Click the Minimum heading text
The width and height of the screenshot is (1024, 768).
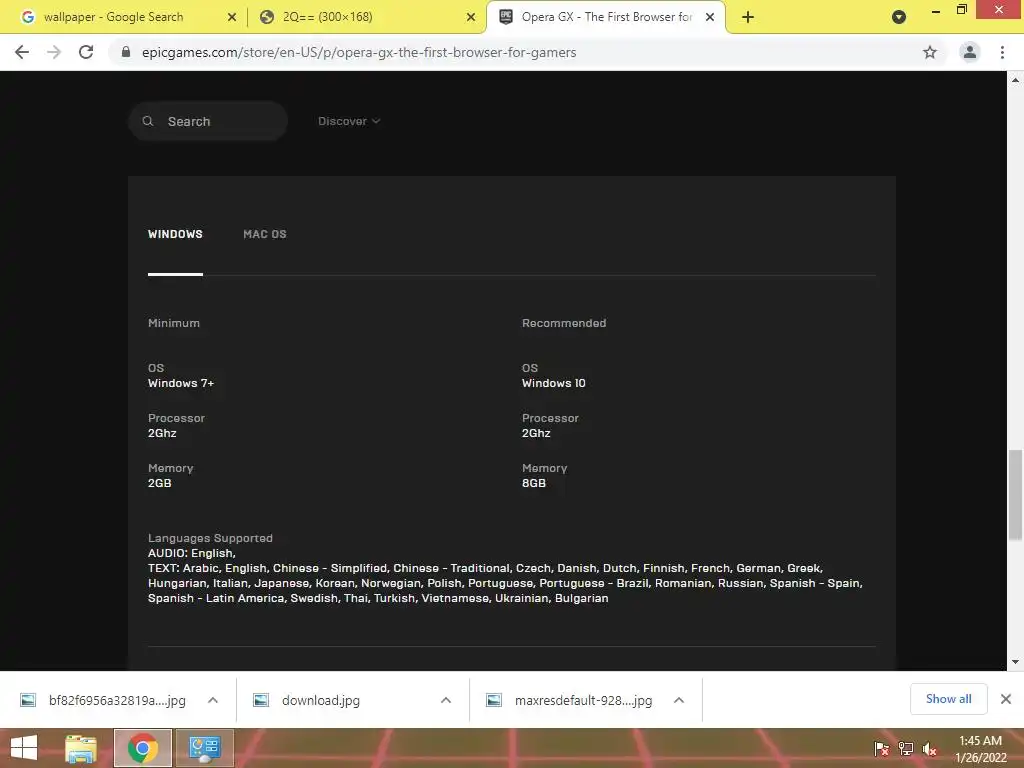174,323
